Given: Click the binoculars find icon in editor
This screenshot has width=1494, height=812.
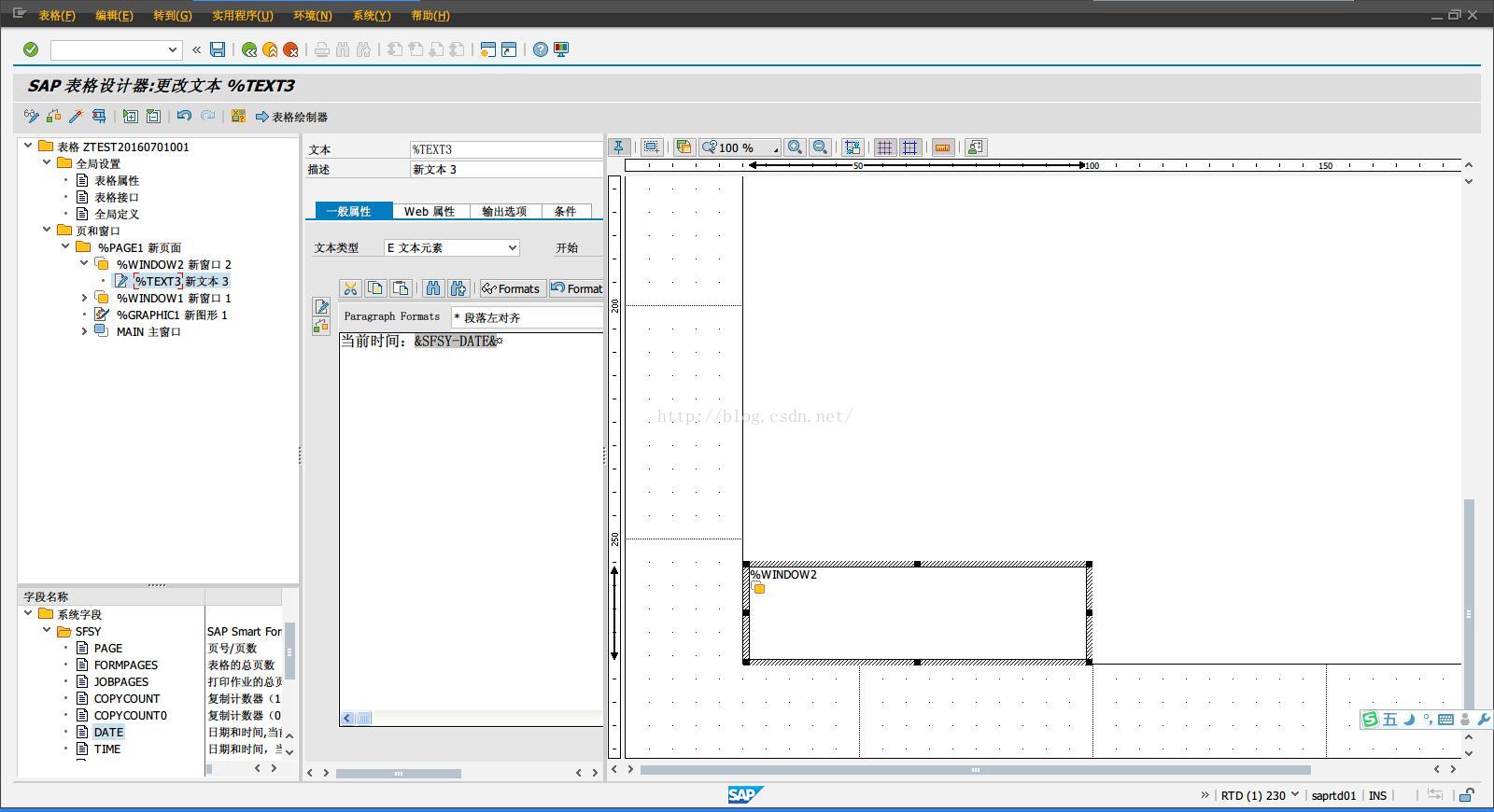Looking at the screenshot, I should 433,288.
